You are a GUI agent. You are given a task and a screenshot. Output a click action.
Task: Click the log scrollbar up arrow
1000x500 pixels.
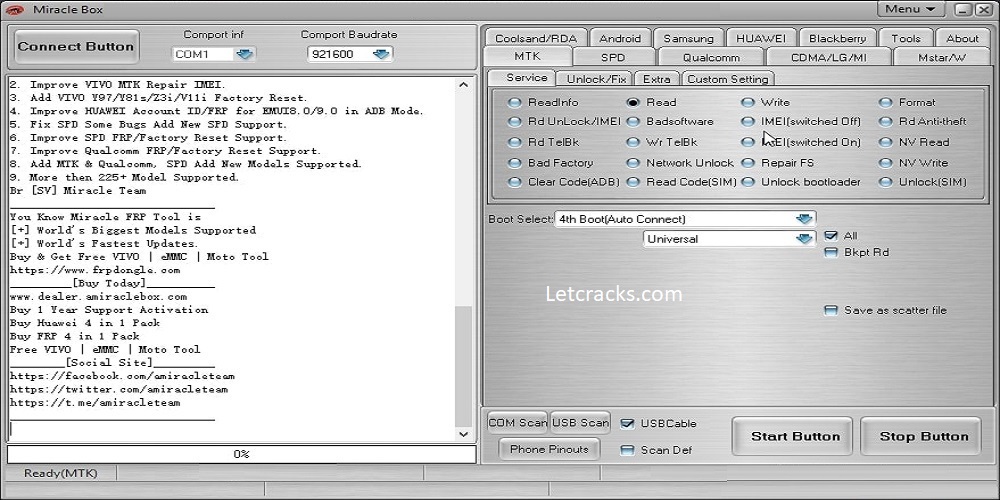[x=464, y=85]
